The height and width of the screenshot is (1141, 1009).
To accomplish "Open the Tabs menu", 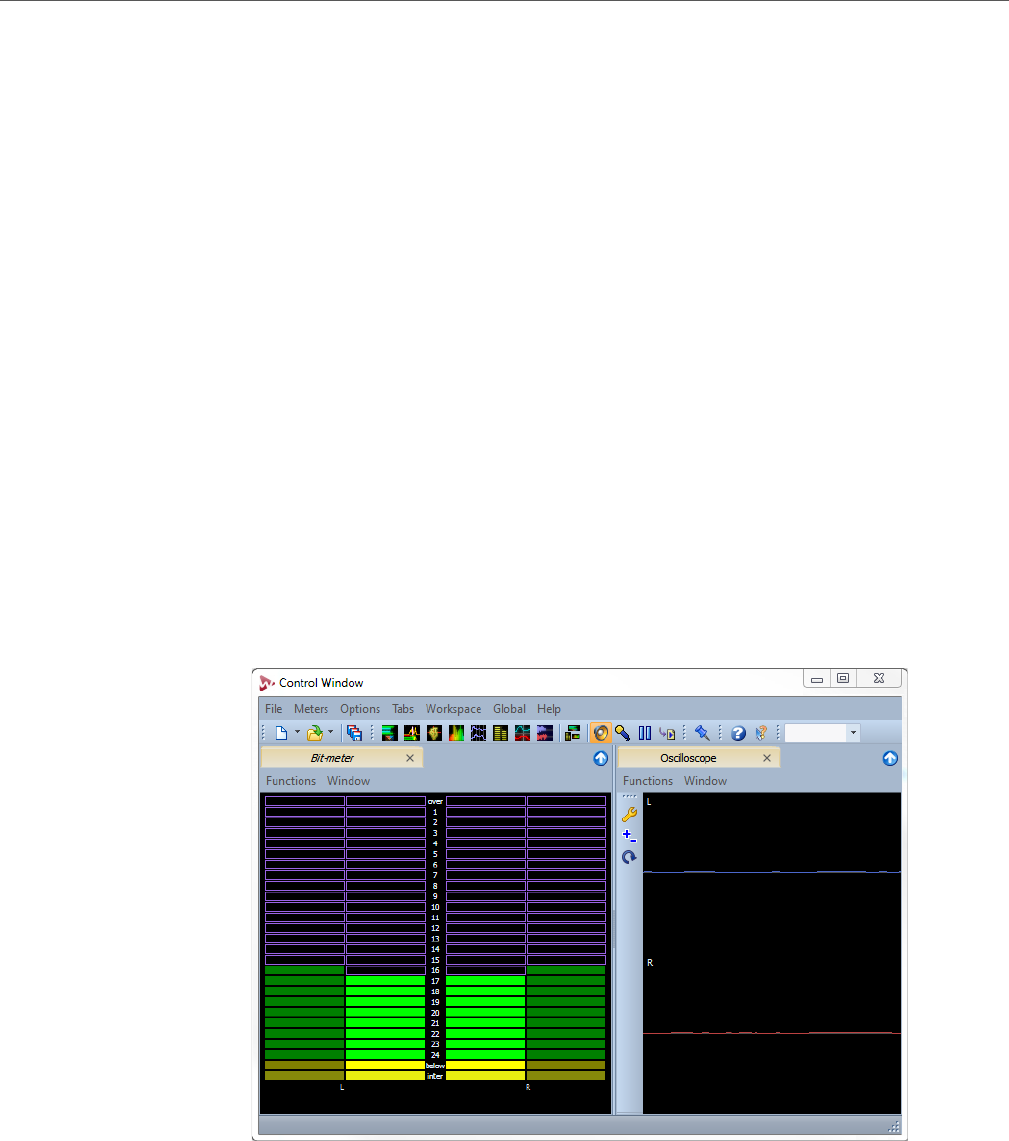I will [403, 709].
